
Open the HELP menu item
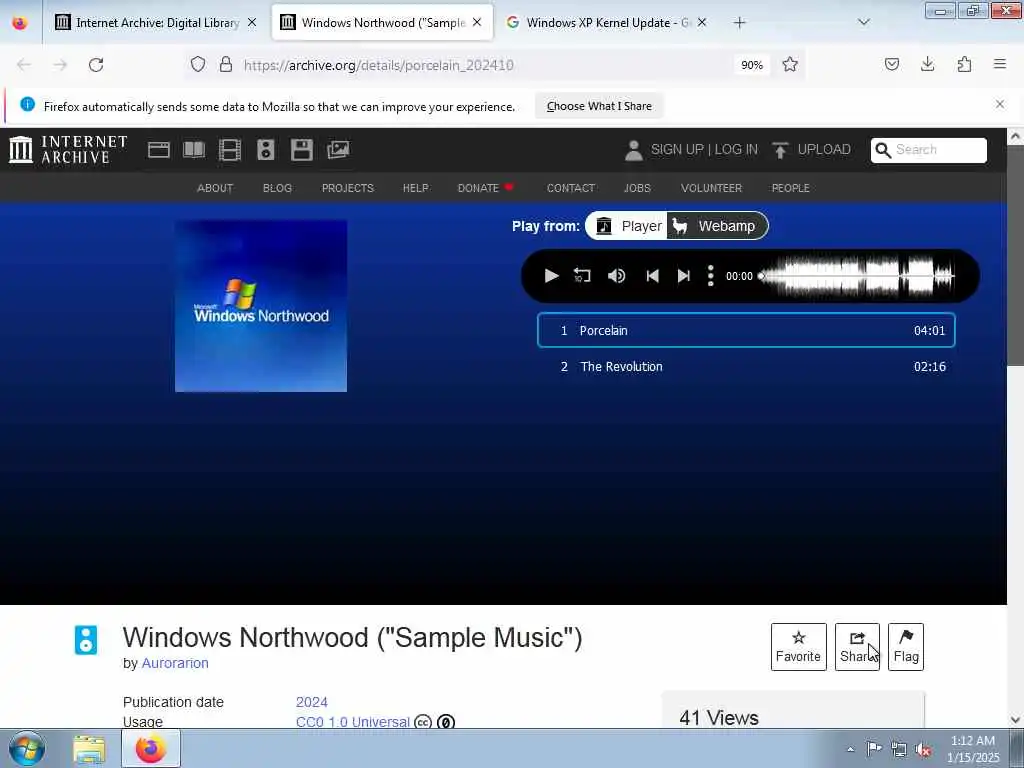[415, 188]
